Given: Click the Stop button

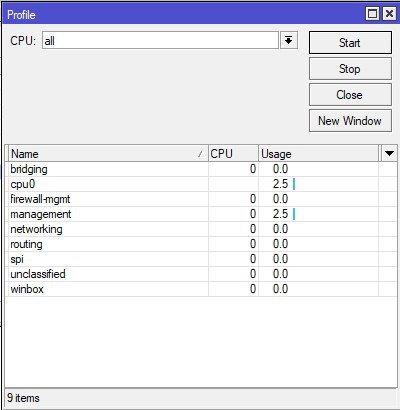Looking at the screenshot, I should coord(350,69).
